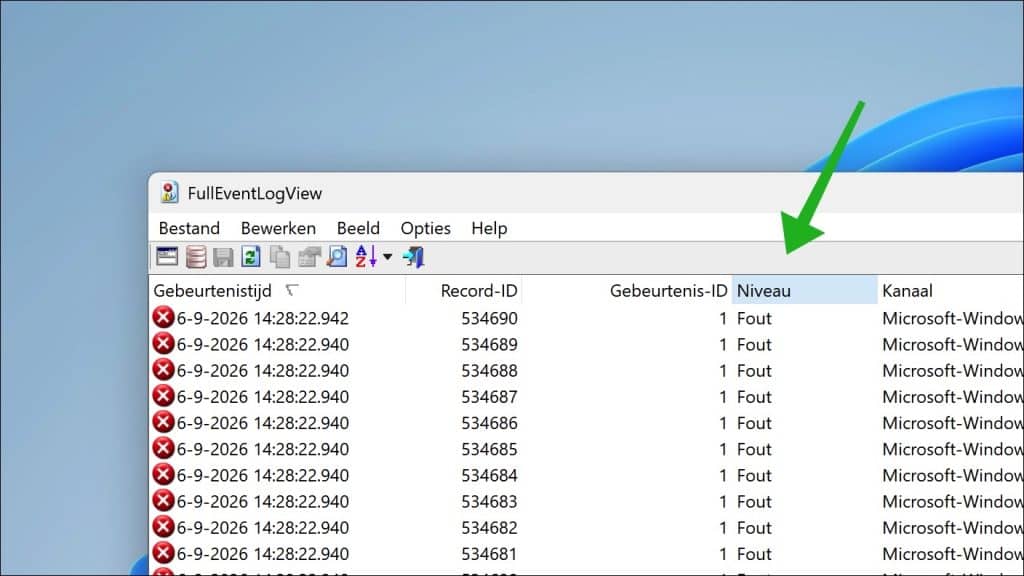The width and height of the screenshot is (1024, 576).
Task: Open the Bestand menu
Action: 189,228
